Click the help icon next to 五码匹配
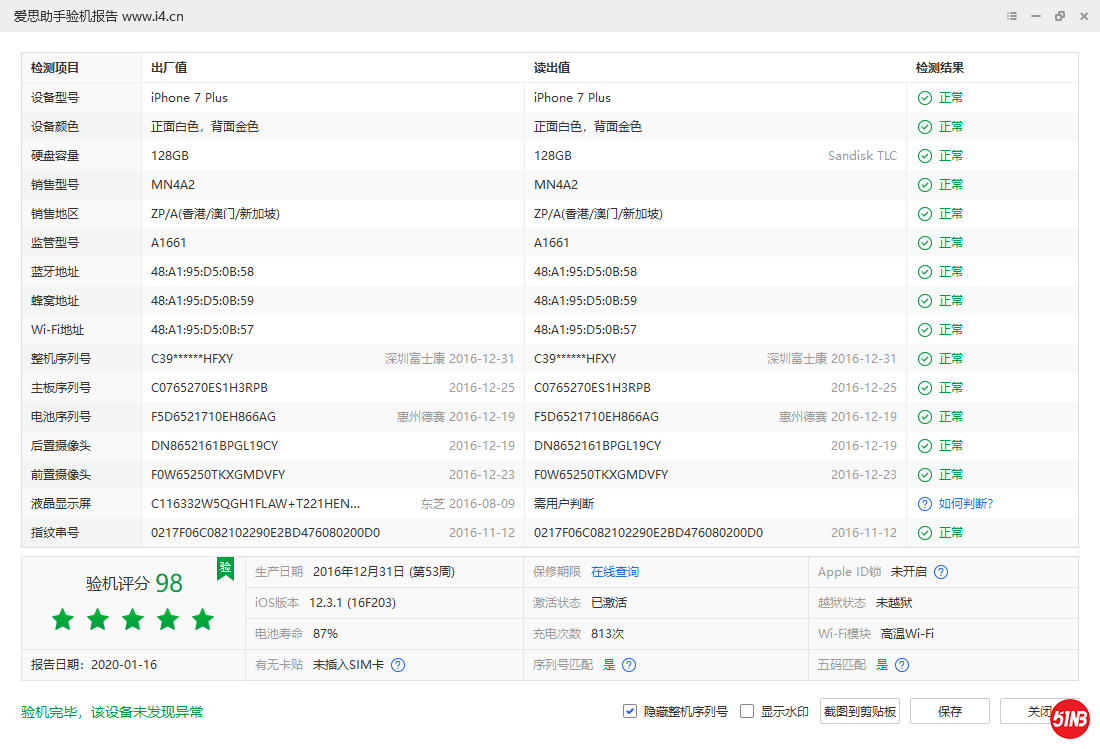Image resolution: width=1100 pixels, height=749 pixels. 901,664
